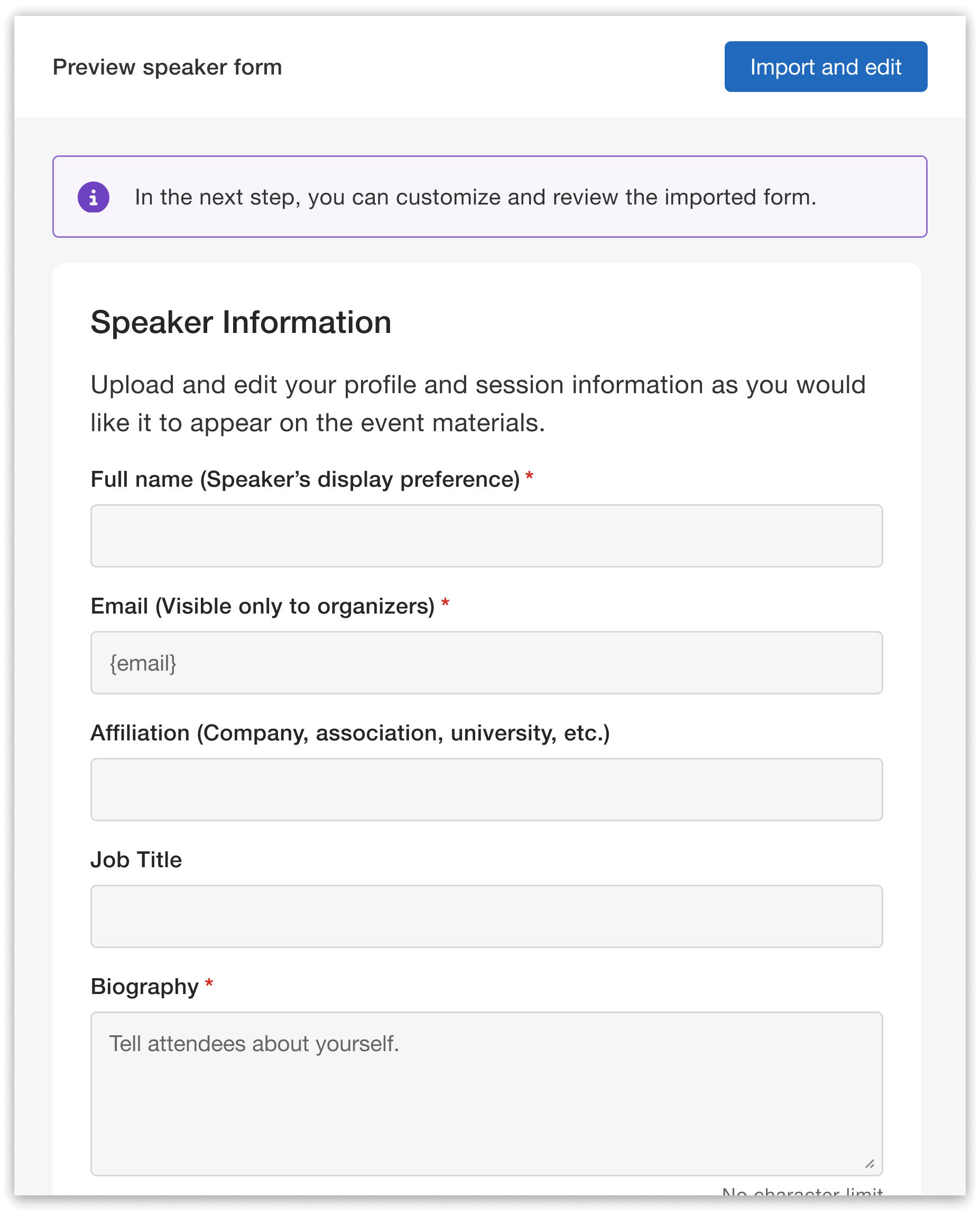
Task: Click the red asterisk beside Email label
Action: click(x=446, y=604)
